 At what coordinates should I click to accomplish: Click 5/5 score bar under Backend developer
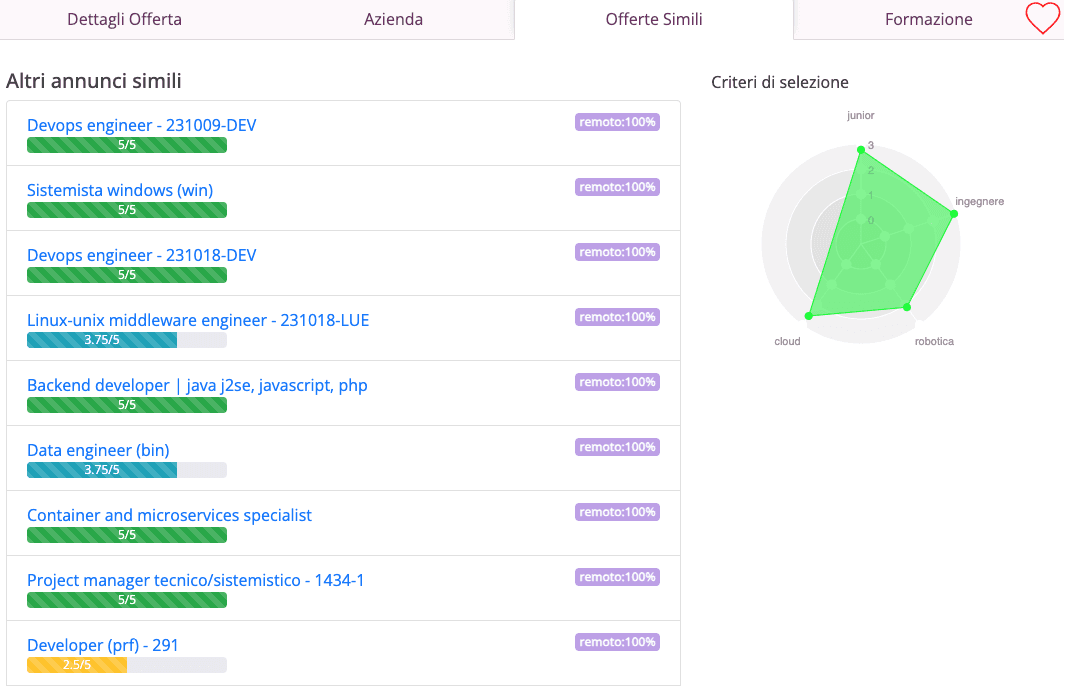pyautogui.click(x=126, y=405)
